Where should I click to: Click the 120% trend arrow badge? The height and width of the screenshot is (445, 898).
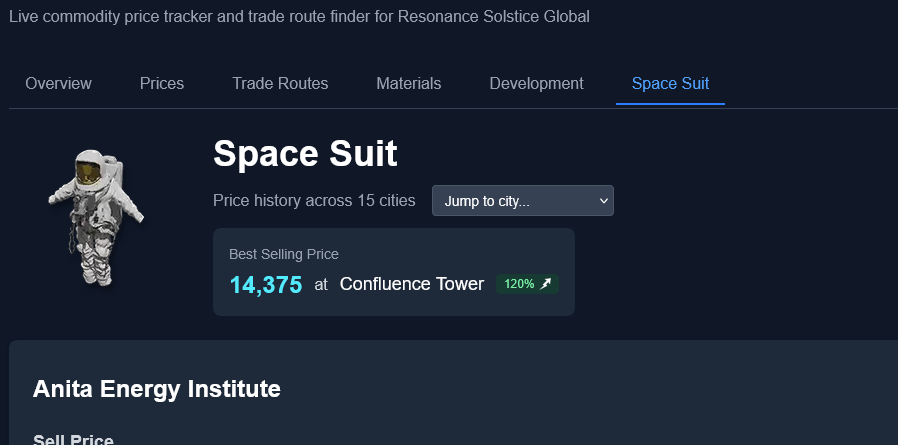coord(527,284)
